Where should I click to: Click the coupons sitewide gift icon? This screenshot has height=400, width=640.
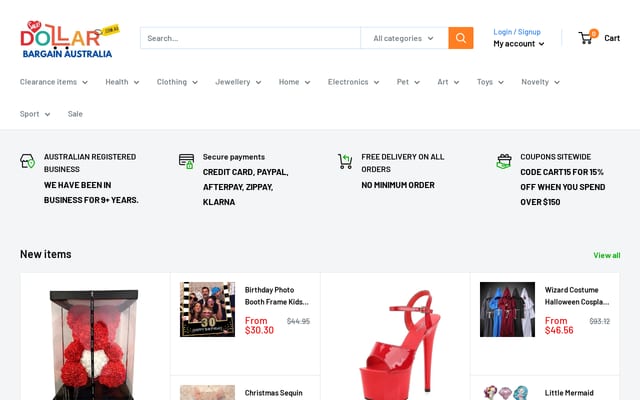(x=504, y=161)
